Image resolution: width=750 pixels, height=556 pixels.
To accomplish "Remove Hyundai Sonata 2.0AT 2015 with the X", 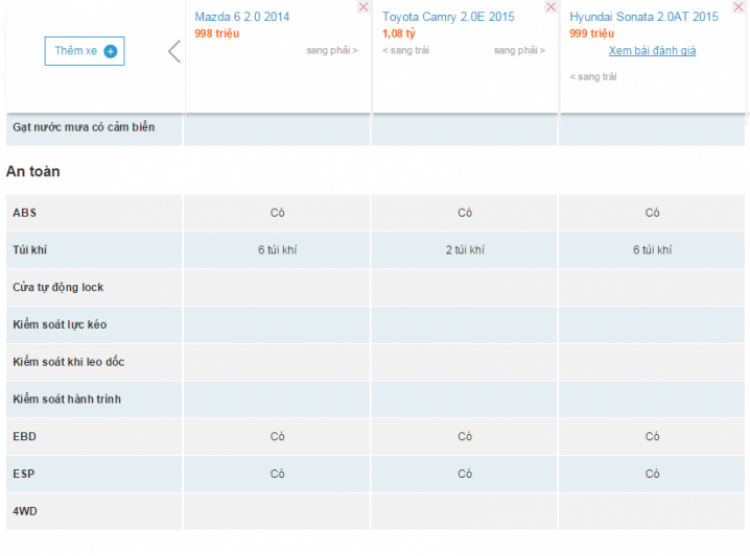I will (x=739, y=7).
